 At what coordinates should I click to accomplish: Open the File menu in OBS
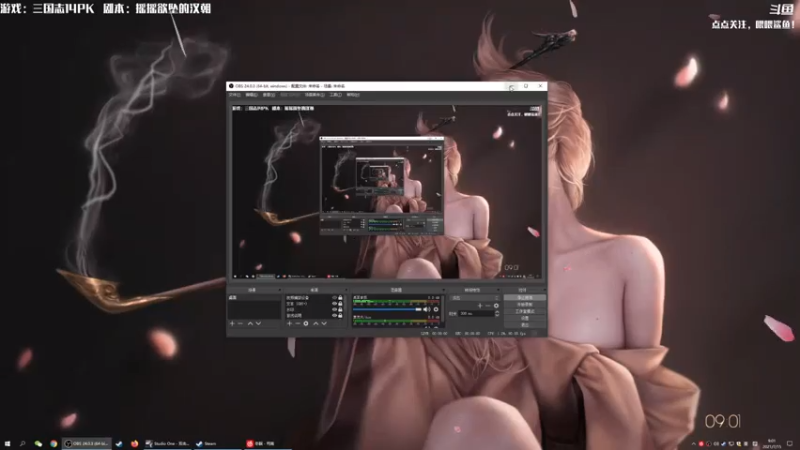point(235,95)
